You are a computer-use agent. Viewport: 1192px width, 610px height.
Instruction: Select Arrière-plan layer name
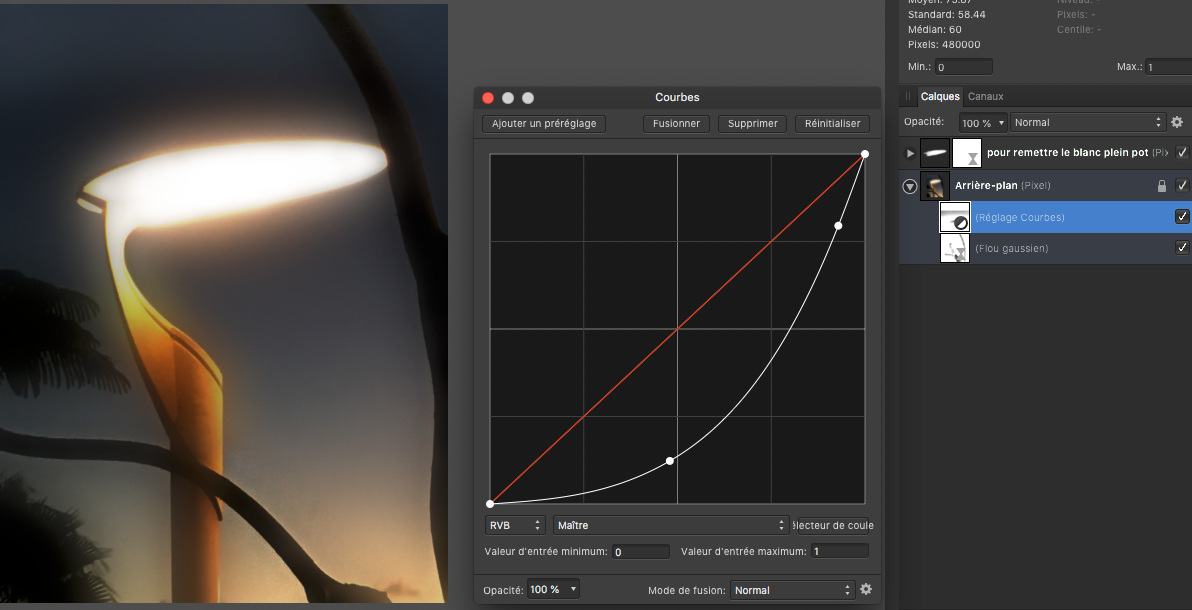(x=986, y=186)
